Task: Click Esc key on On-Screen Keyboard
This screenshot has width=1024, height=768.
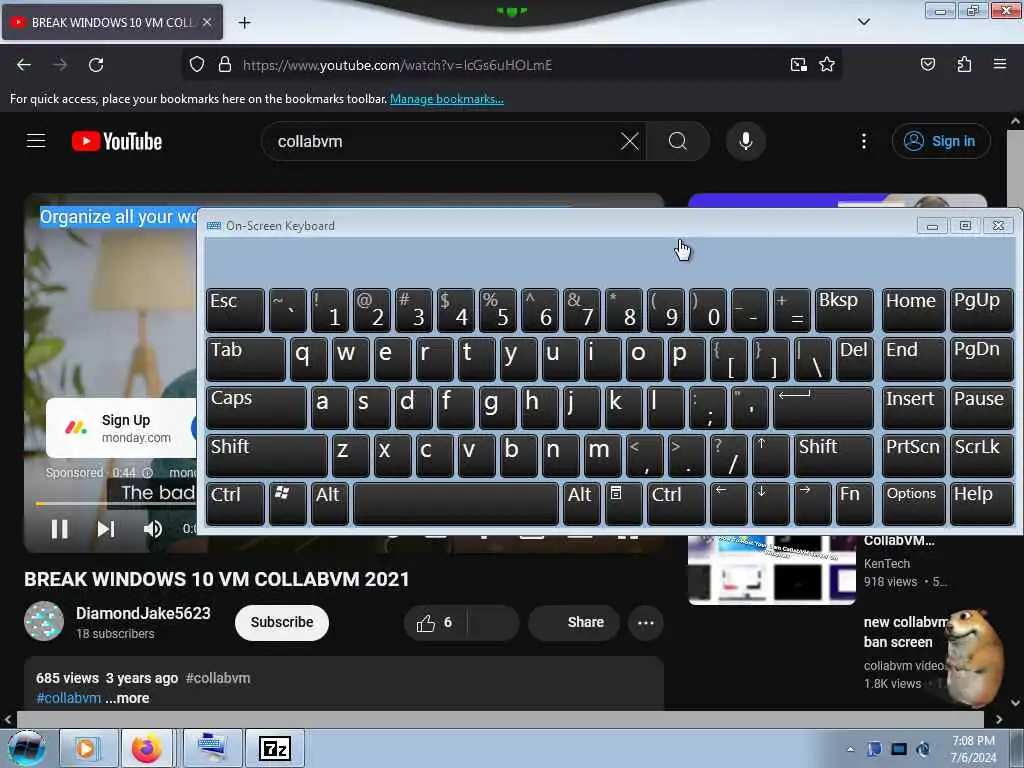Action: (x=235, y=310)
